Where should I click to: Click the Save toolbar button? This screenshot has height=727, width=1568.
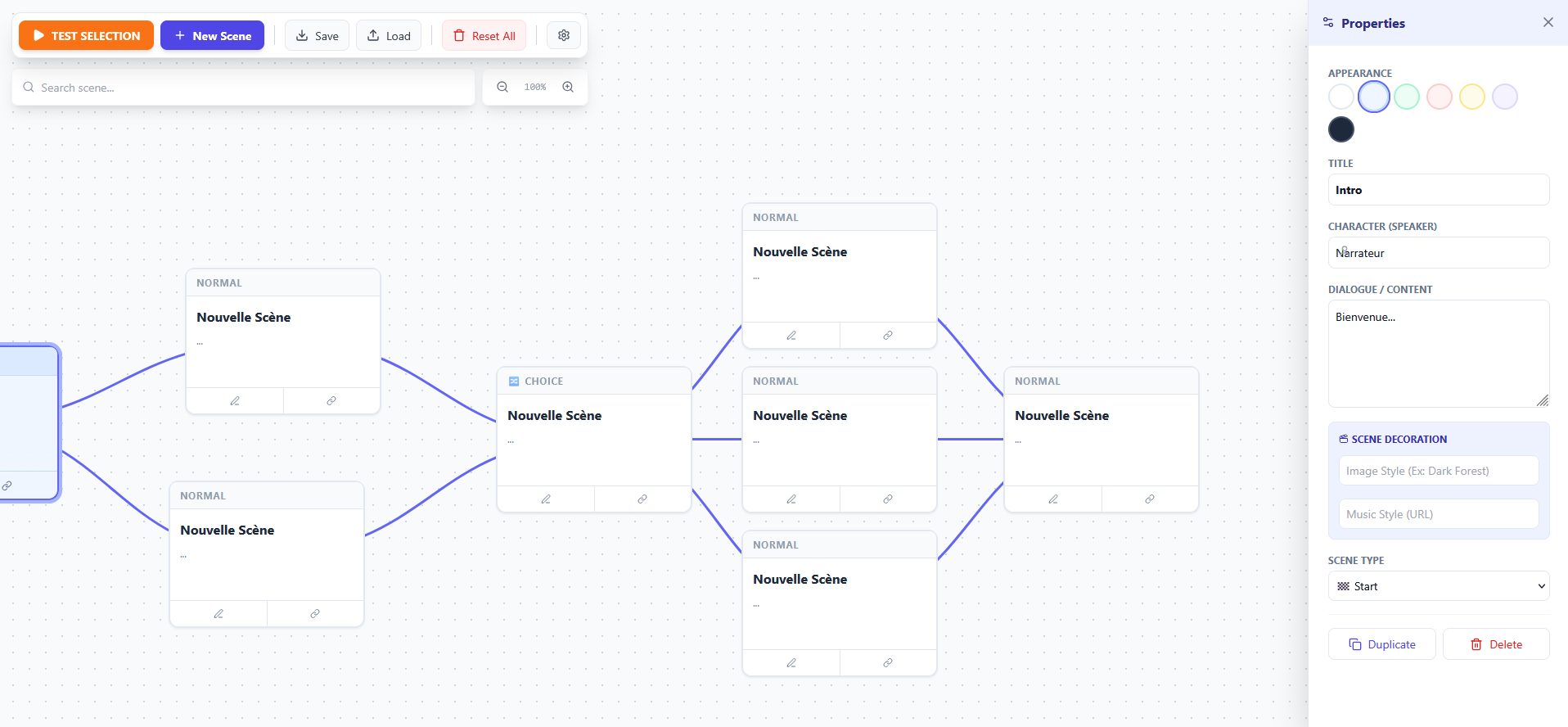[x=317, y=35]
